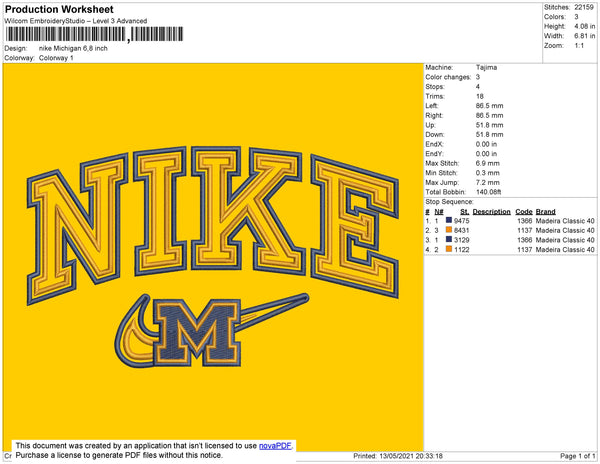Click the 'Production Worksheet' title
The width and height of the screenshot is (600, 464).
(x=59, y=10)
